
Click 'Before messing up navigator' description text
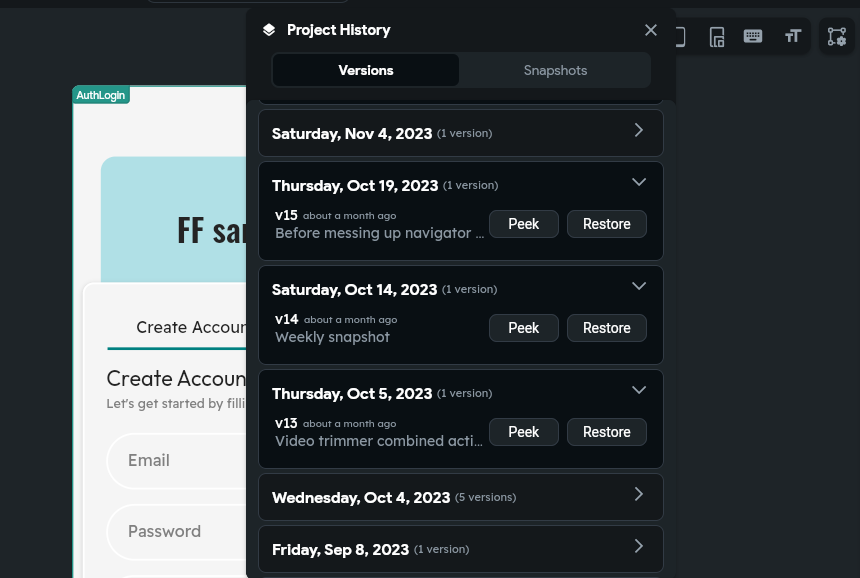[x=379, y=233]
